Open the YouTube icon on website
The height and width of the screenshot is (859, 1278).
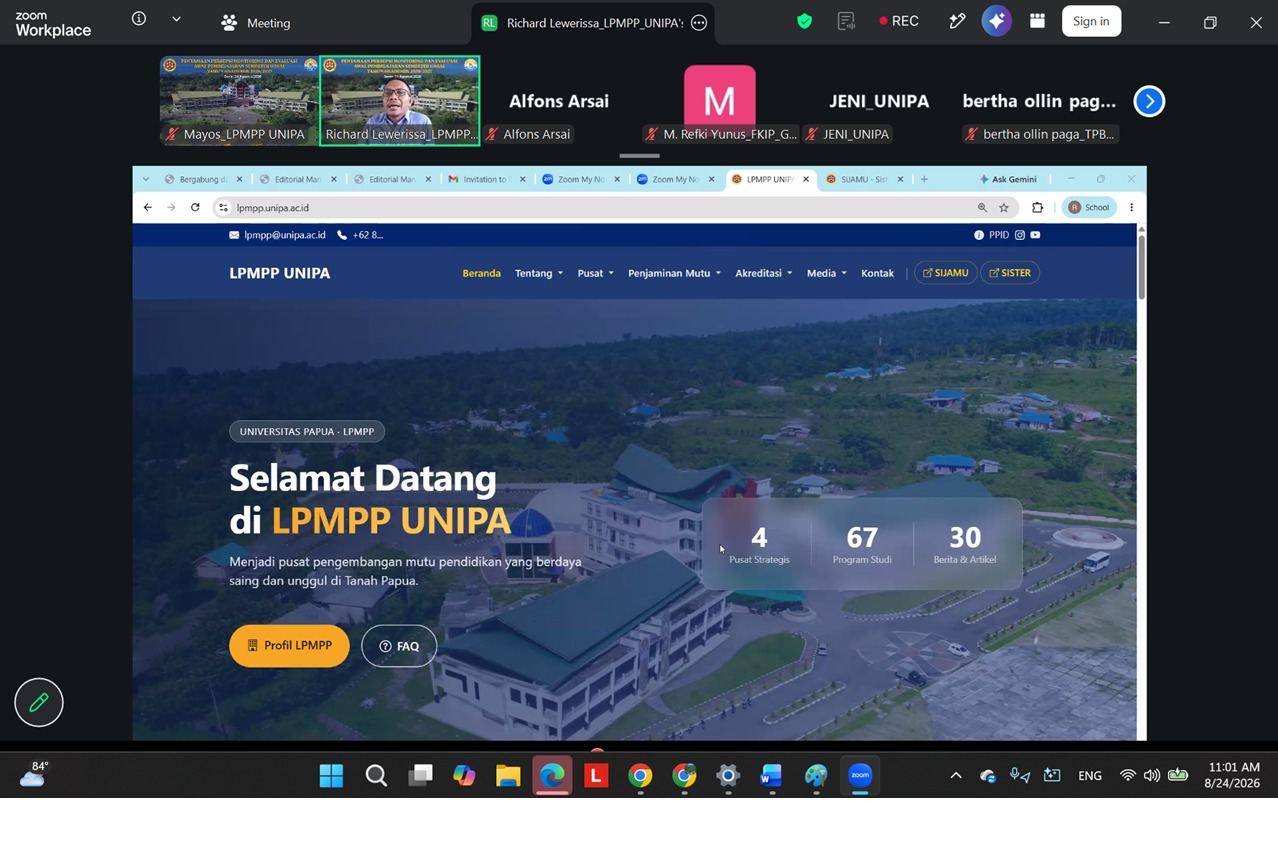point(1035,235)
